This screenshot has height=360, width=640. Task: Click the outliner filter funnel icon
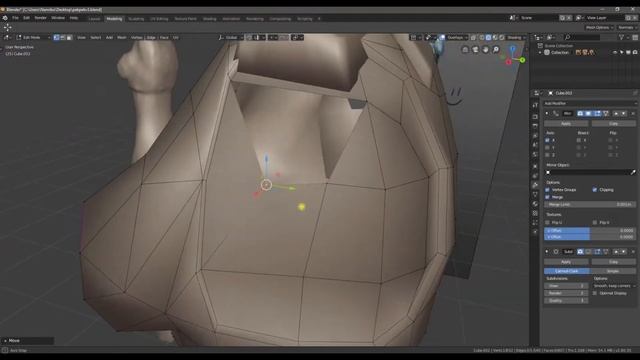coord(622,38)
